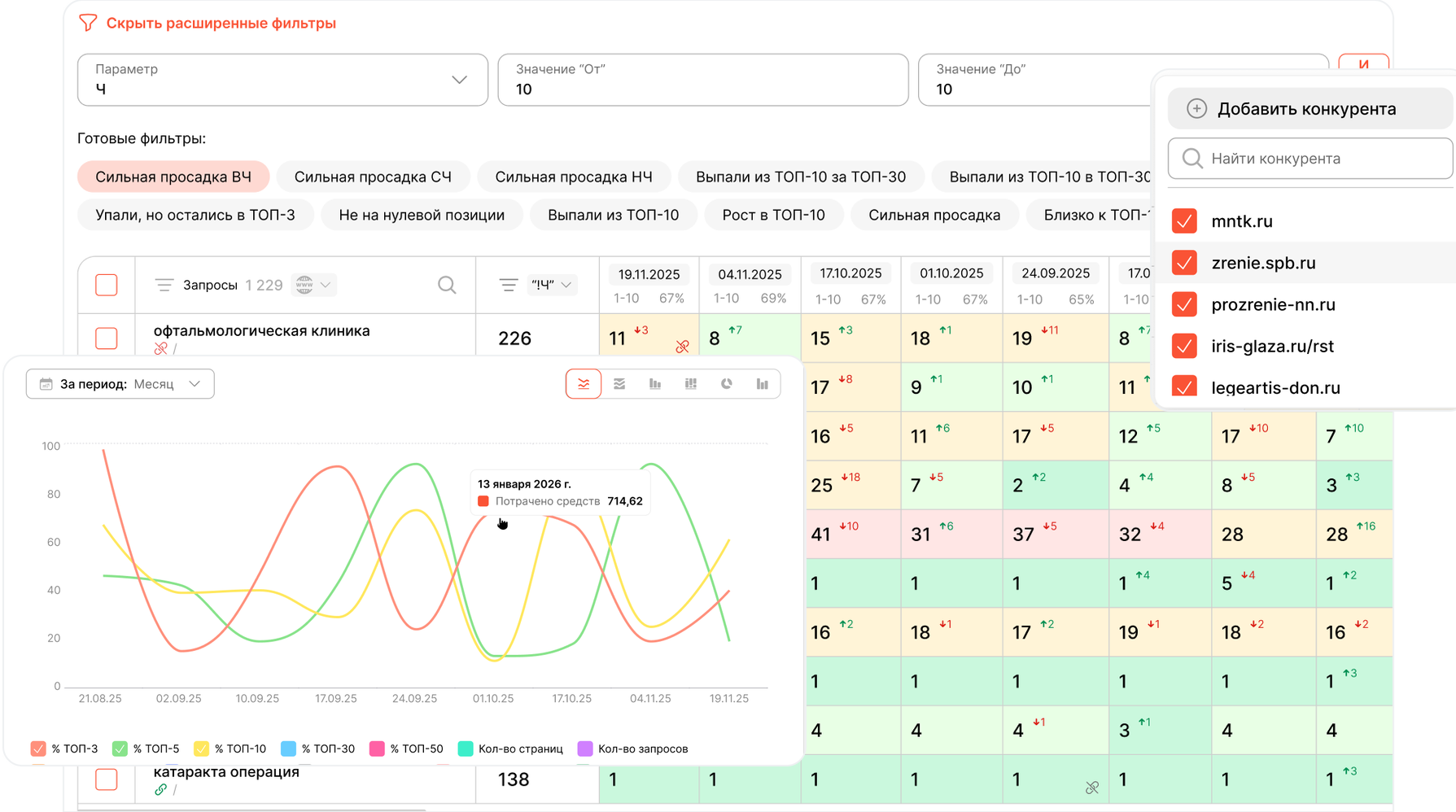Open the За период: Месяц dropdown

[x=120, y=384]
